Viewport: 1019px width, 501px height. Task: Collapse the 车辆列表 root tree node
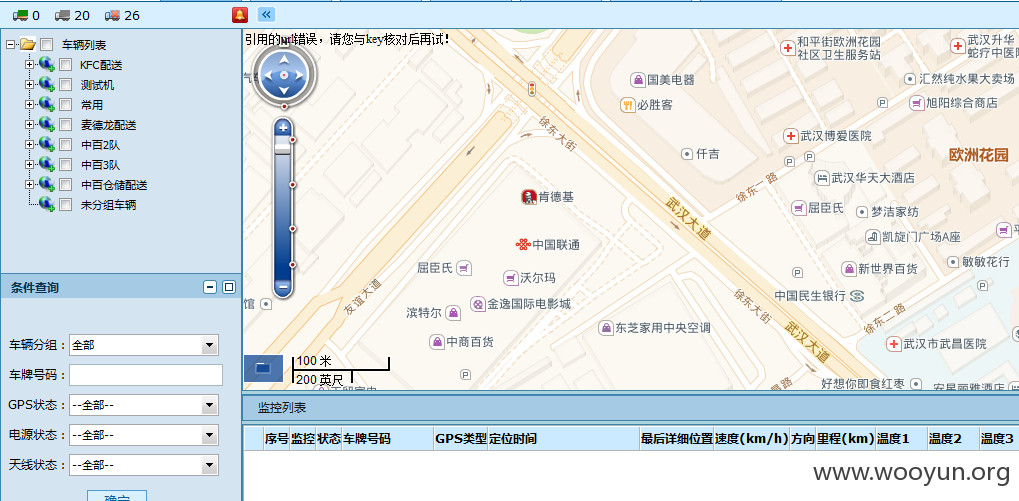point(10,45)
